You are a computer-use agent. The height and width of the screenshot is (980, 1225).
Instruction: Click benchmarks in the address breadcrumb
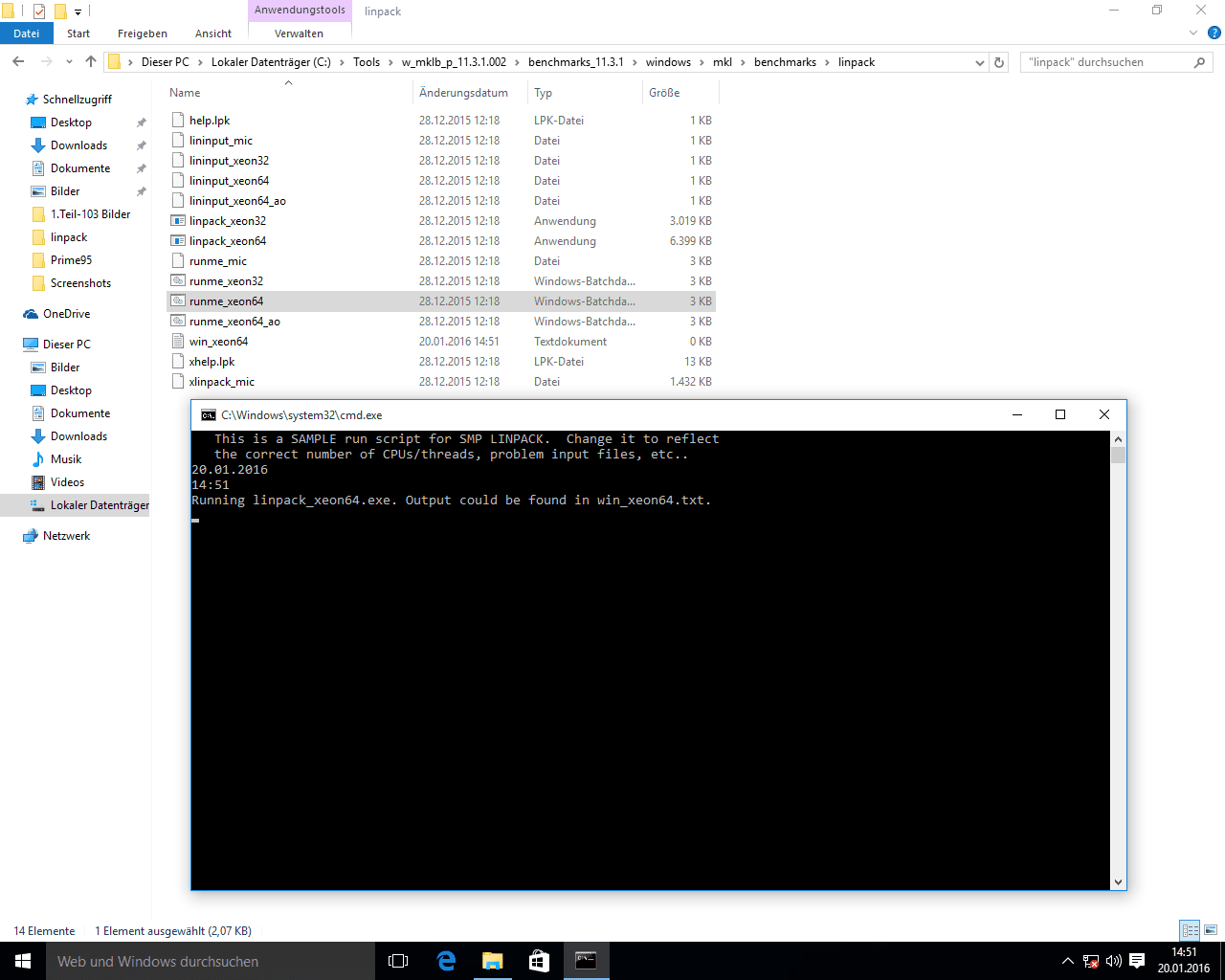785,62
